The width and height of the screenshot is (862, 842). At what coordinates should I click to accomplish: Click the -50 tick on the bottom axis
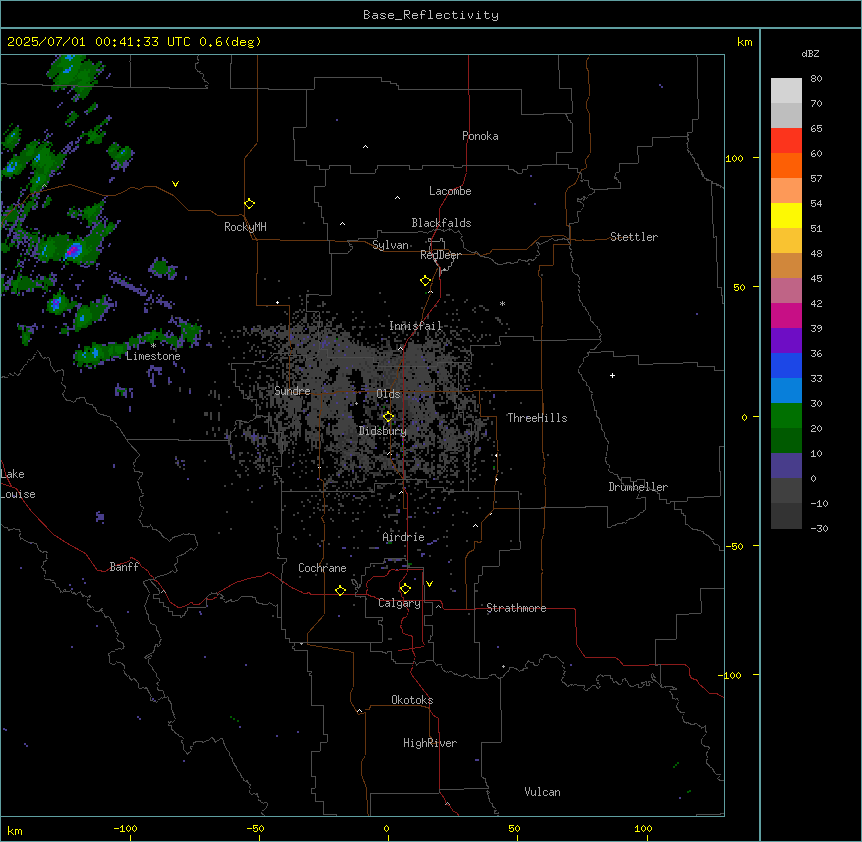[255, 828]
